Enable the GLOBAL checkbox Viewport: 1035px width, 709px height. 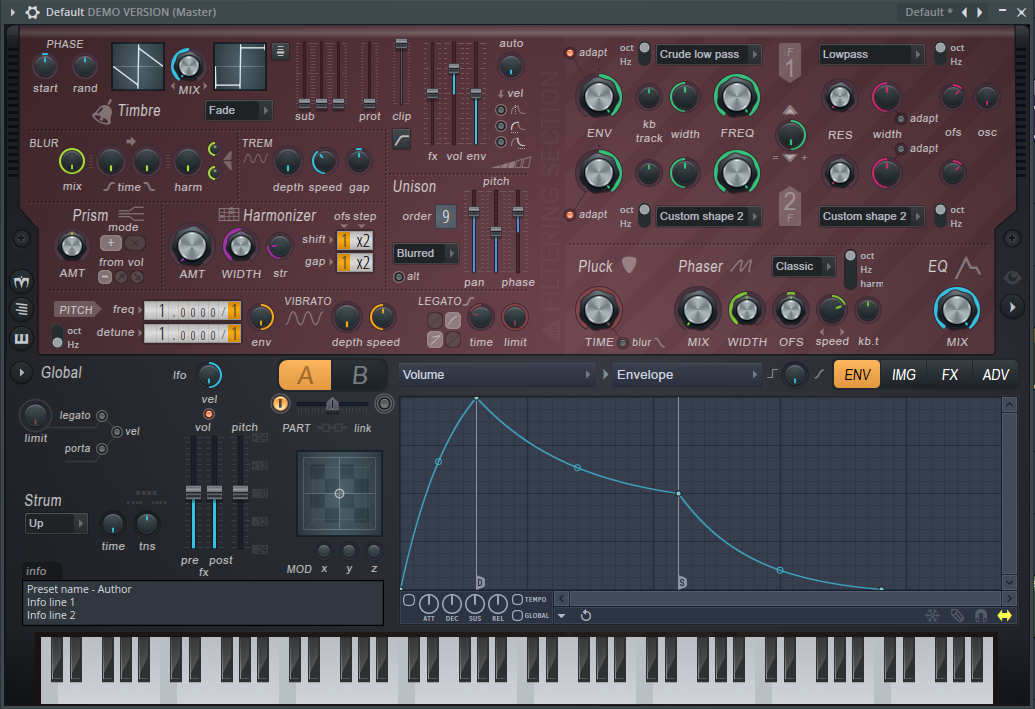(x=517, y=615)
